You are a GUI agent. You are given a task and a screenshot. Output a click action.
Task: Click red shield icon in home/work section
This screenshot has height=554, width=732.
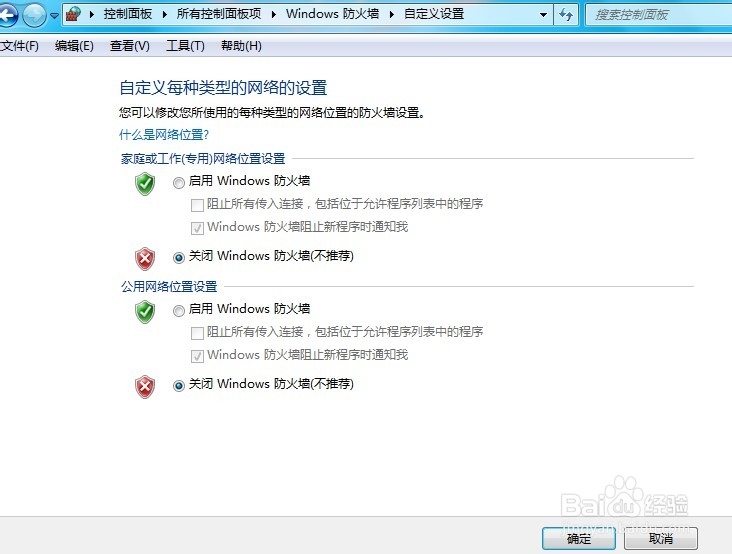click(x=145, y=259)
